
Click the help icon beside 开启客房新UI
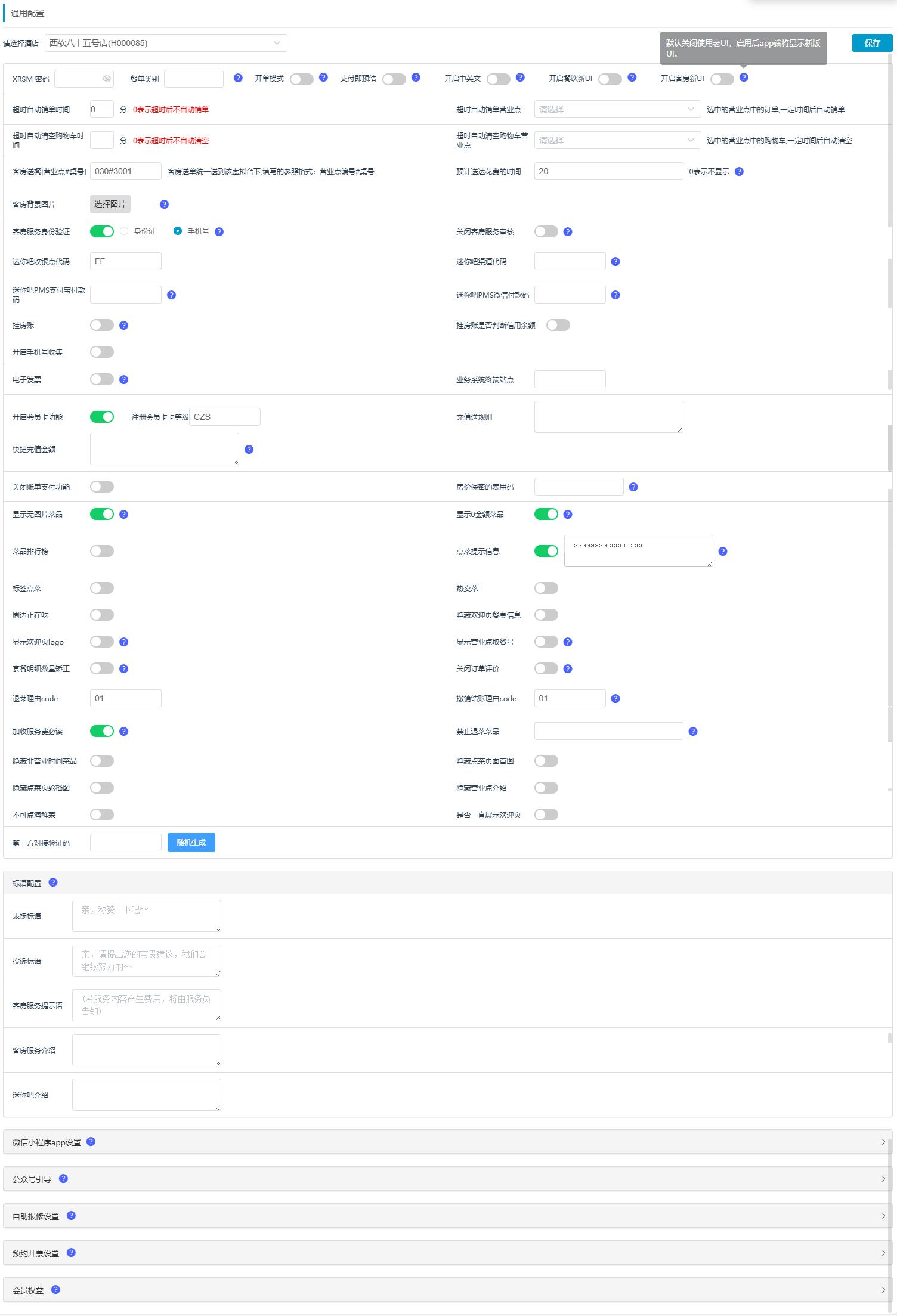click(743, 78)
